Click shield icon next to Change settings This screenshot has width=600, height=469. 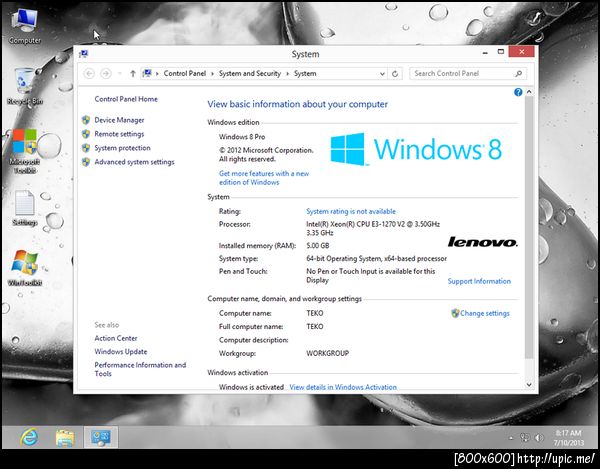coord(455,313)
